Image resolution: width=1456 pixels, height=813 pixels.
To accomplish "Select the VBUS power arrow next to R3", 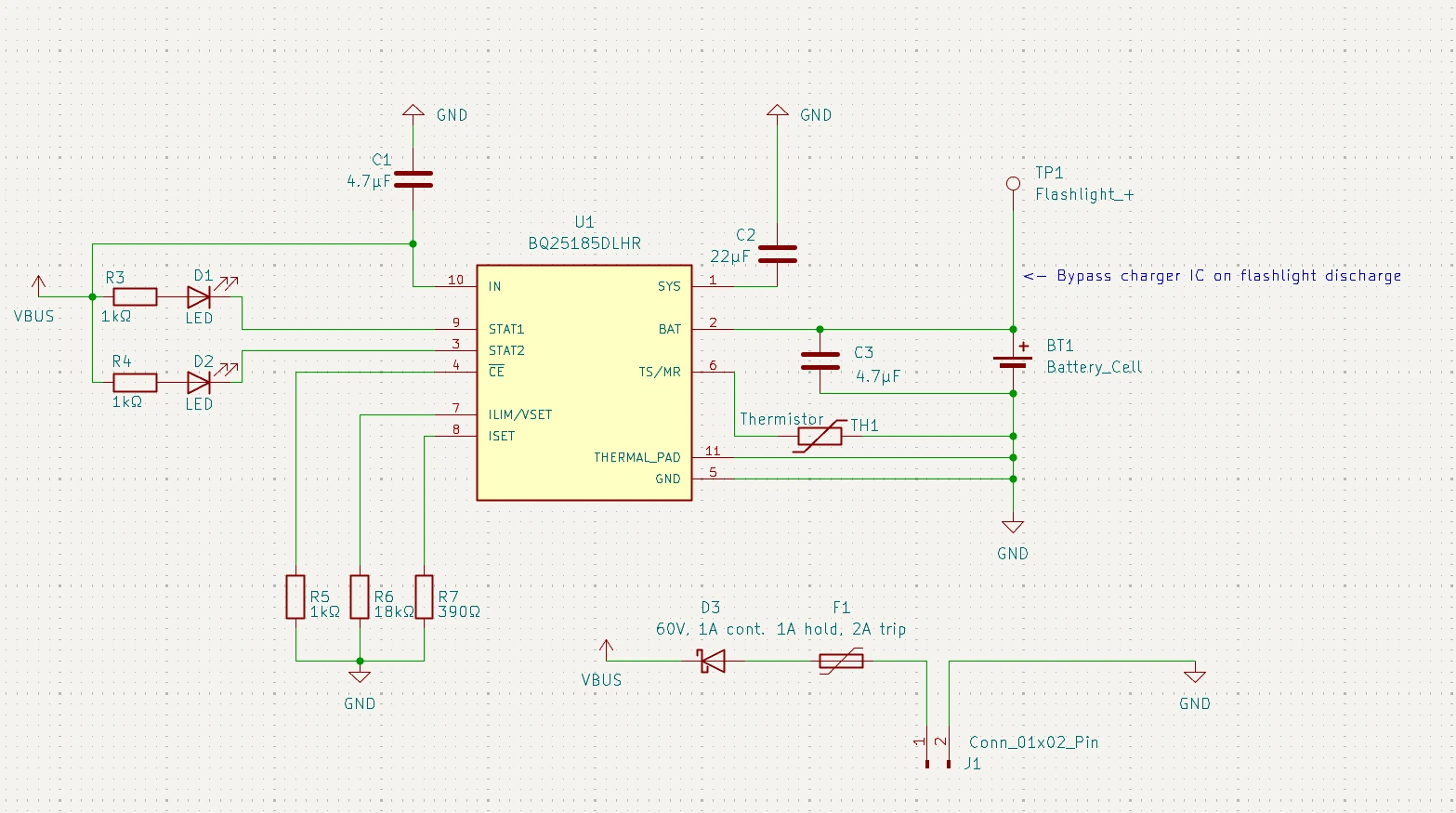I will coord(38,284).
